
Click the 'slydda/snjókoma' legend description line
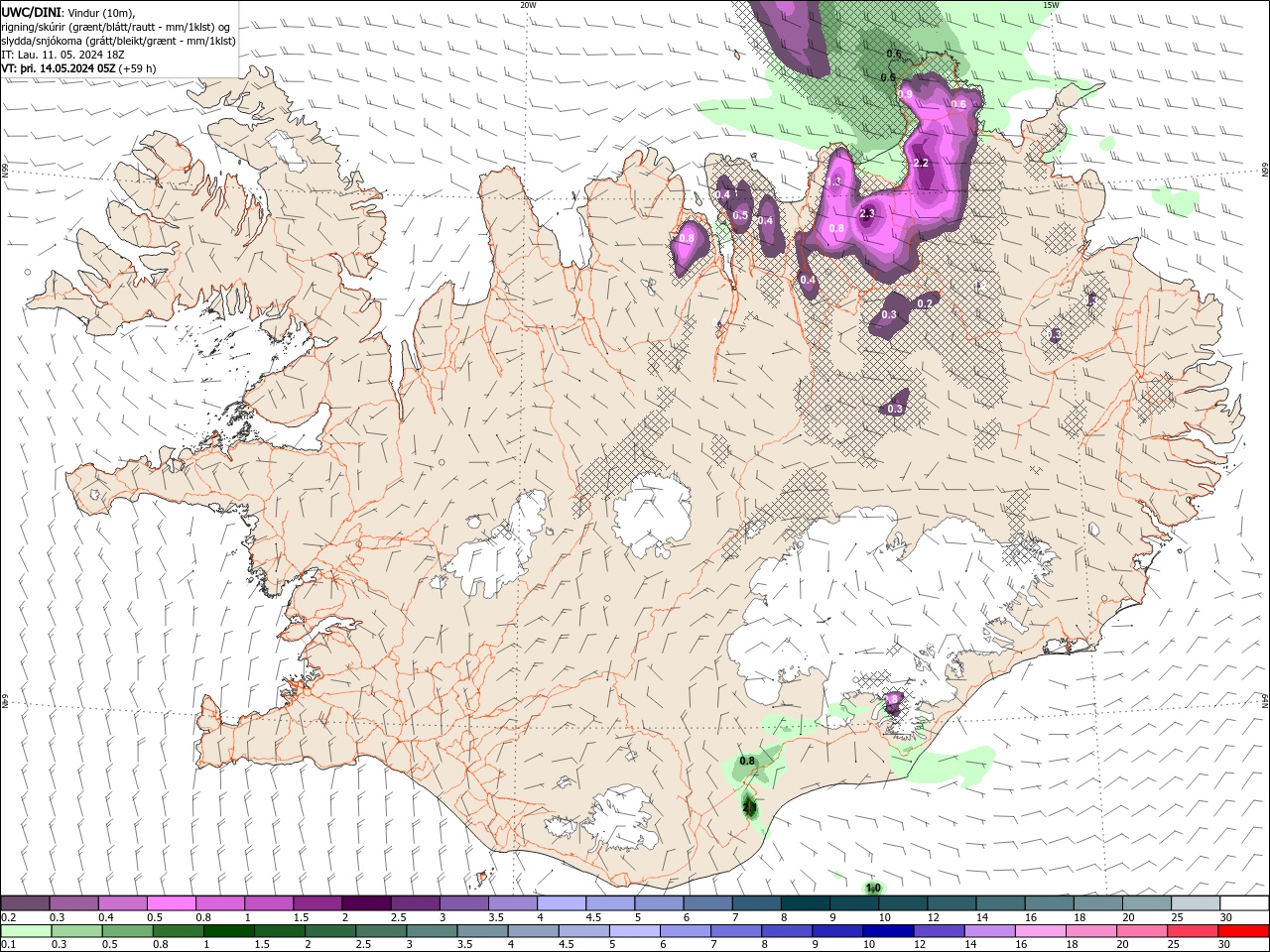point(119,41)
